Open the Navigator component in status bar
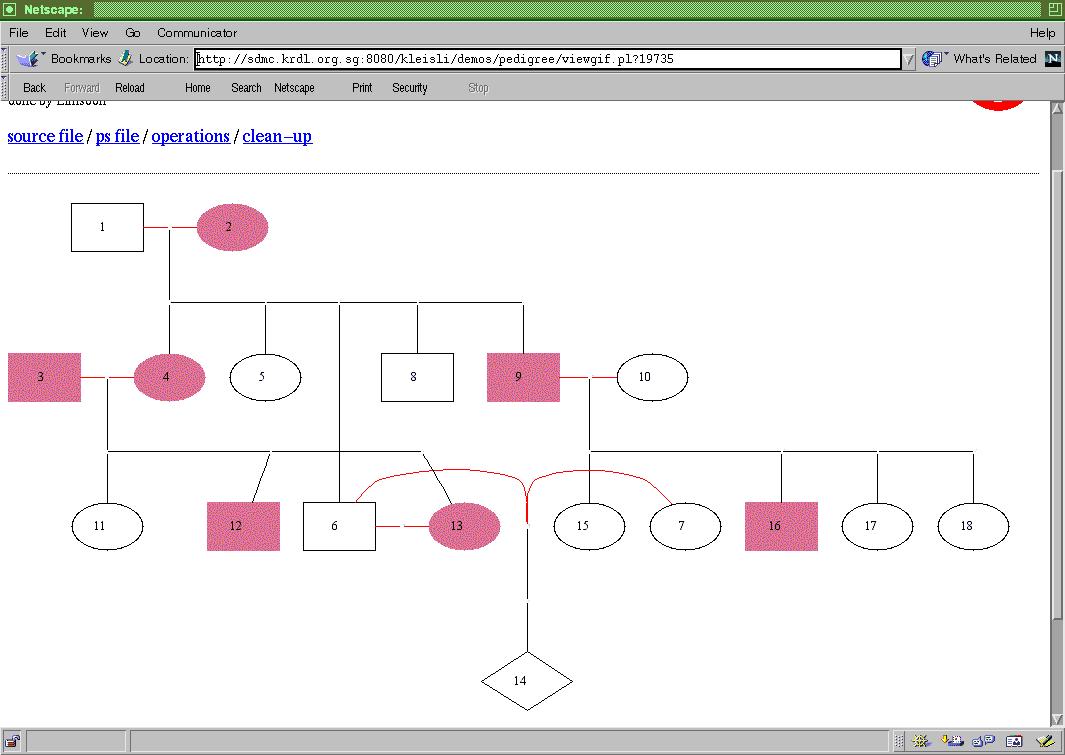The height and width of the screenshot is (755, 1065). [x=921, y=741]
